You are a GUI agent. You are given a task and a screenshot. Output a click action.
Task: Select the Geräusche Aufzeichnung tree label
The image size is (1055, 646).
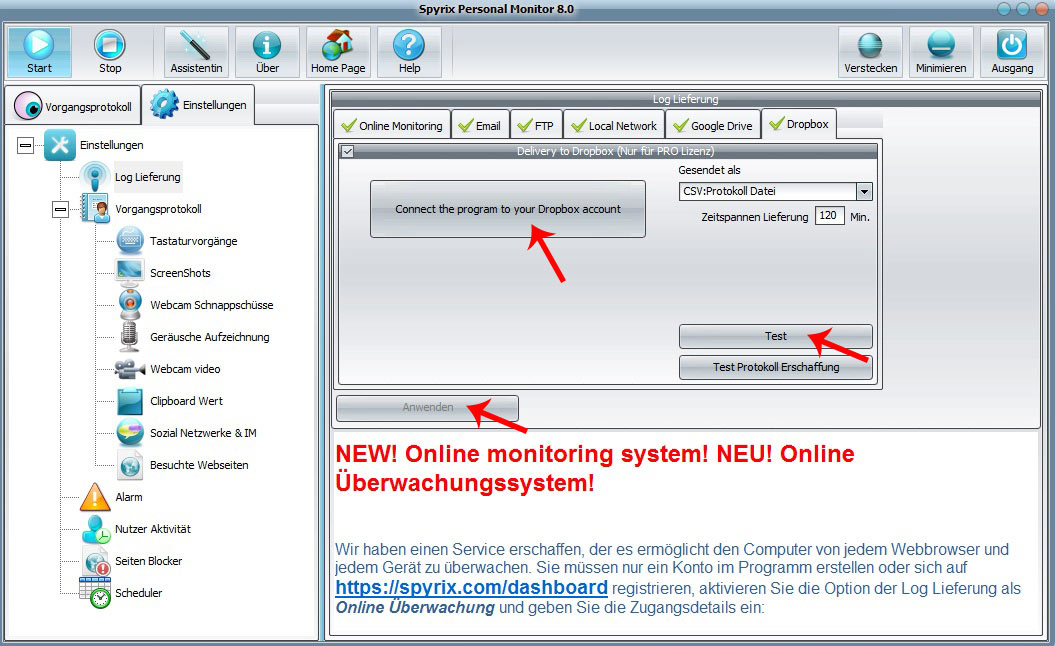[210, 336]
